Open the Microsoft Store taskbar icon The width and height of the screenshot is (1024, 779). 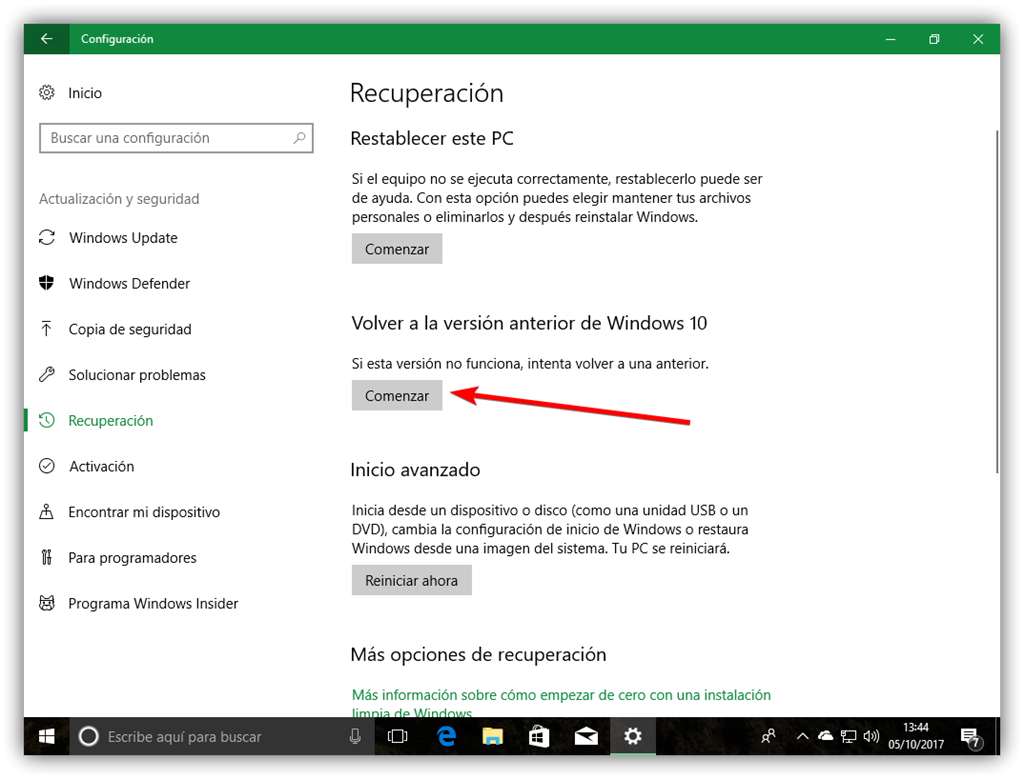point(539,737)
